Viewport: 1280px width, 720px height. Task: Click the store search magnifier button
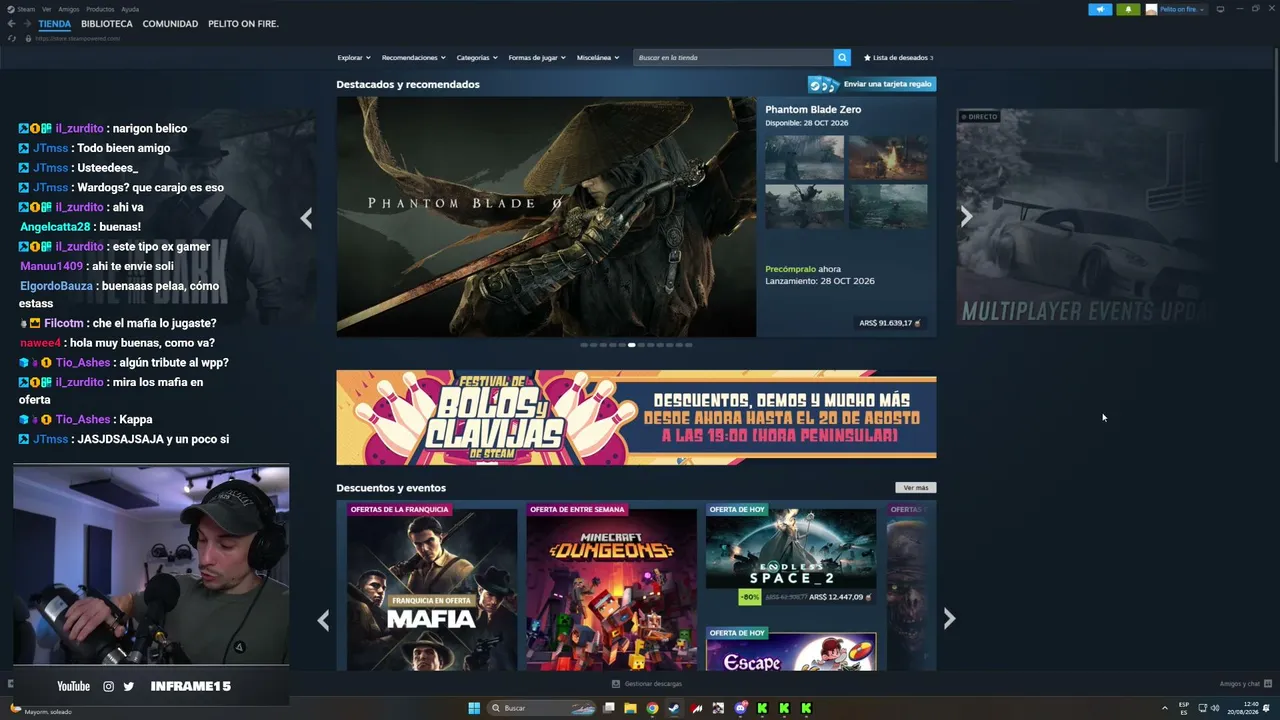click(x=842, y=58)
